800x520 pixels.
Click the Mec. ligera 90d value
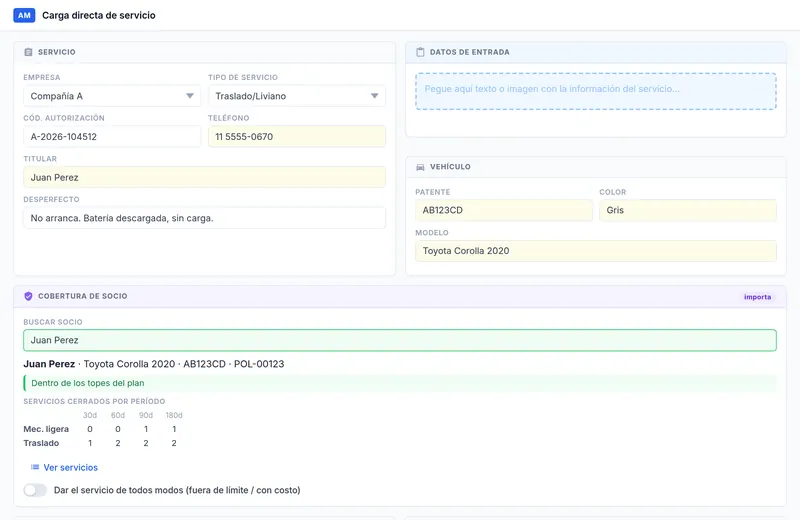[x=146, y=429]
